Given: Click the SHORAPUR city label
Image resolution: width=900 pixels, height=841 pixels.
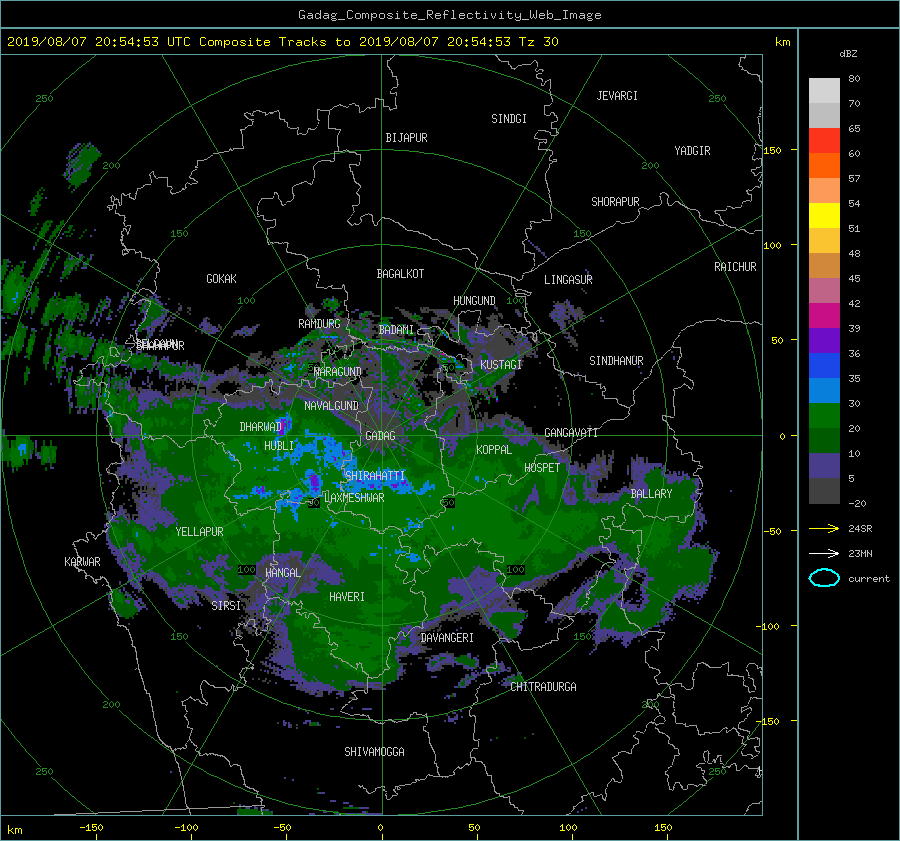Looking at the screenshot, I should point(615,202).
